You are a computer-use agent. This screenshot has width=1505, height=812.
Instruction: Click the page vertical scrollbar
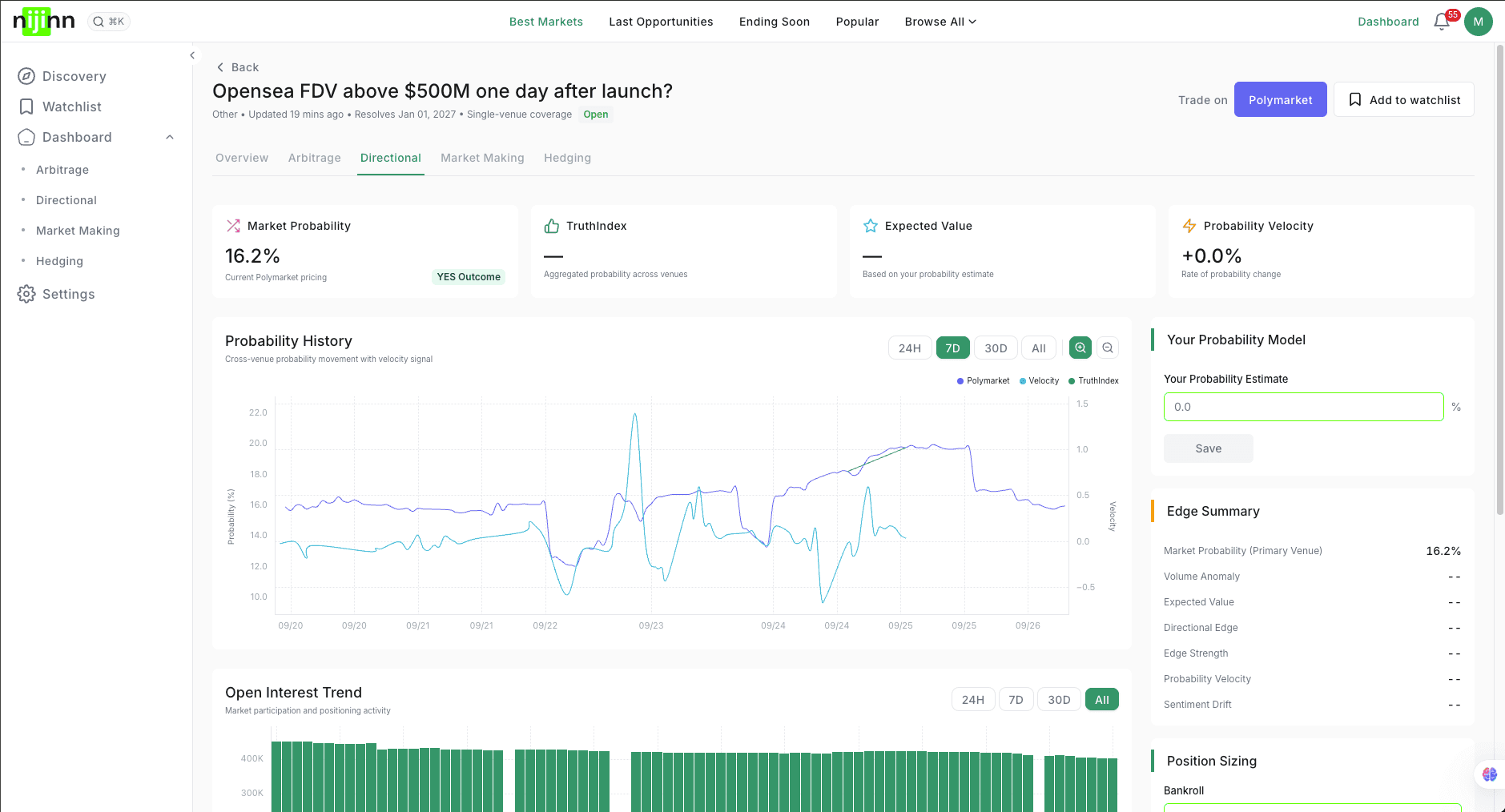[1499, 280]
